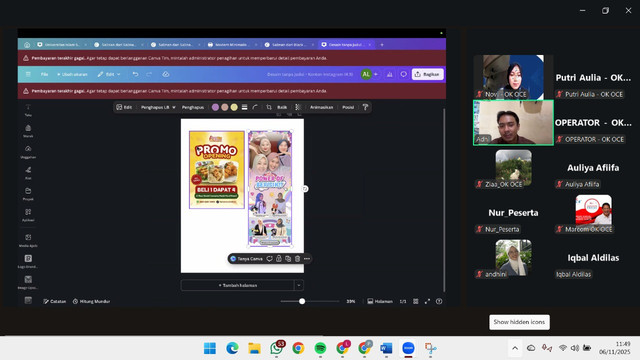Start Hitung Mundur timer
This screenshot has height=360, width=640.
[91, 301]
